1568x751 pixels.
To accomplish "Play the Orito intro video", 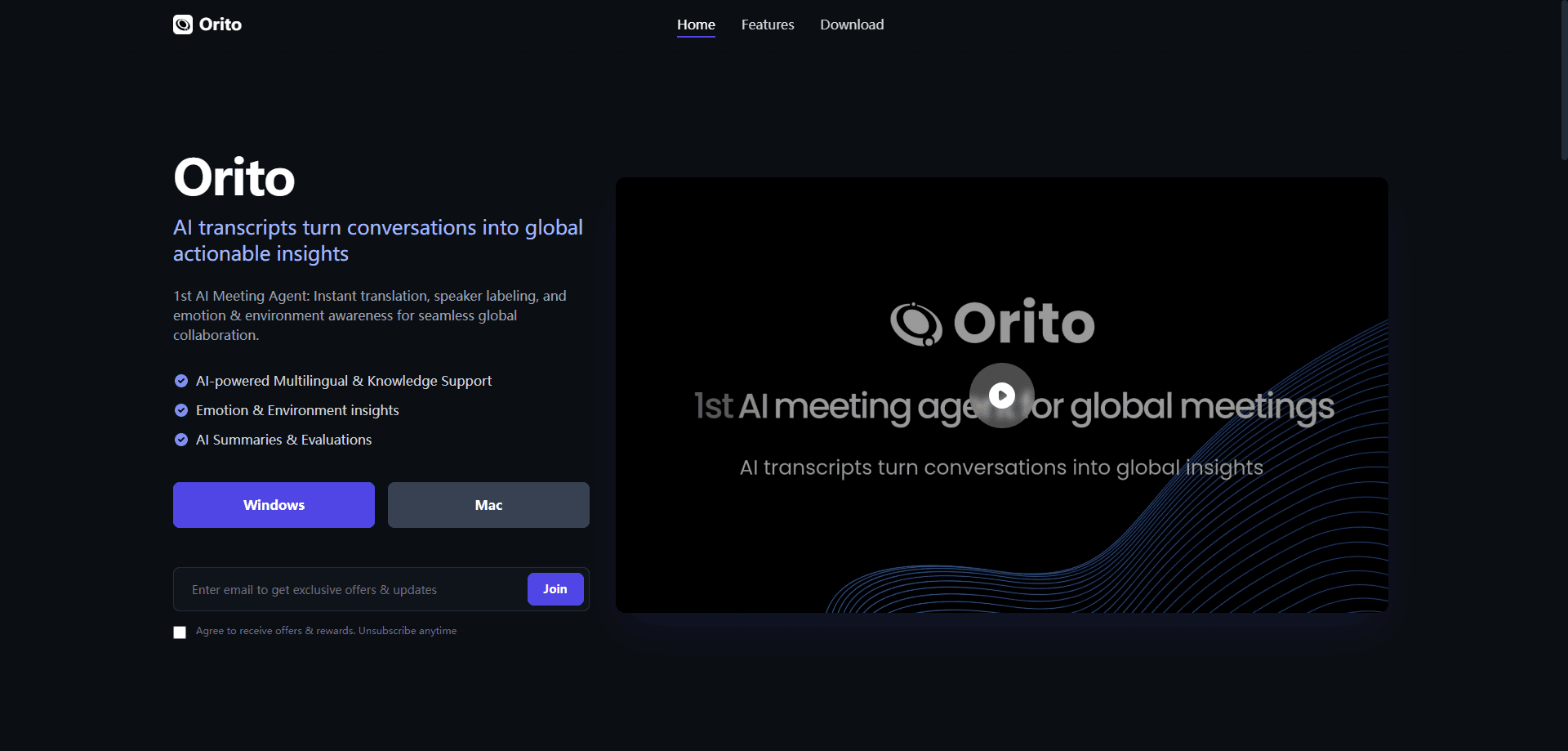I will pyautogui.click(x=1002, y=396).
